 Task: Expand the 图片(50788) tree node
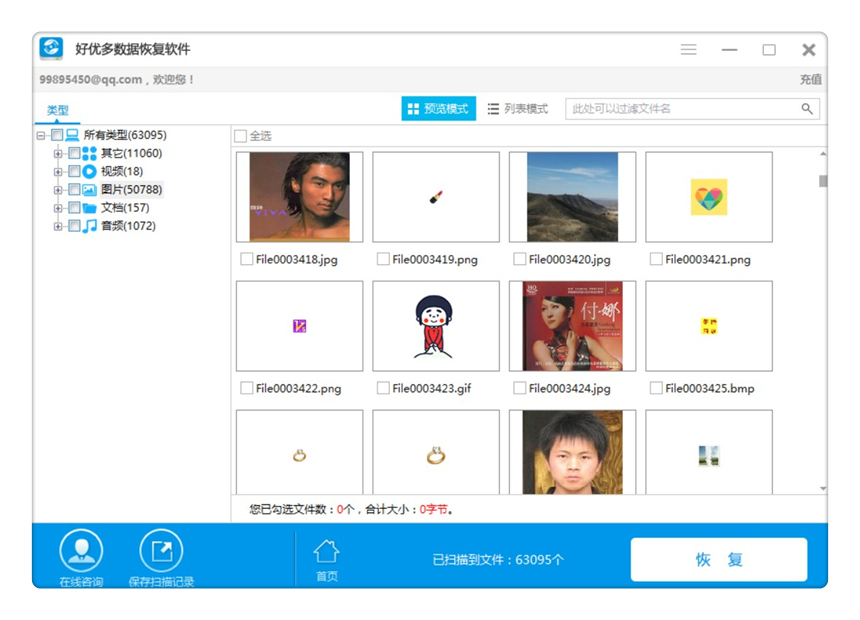(x=59, y=189)
